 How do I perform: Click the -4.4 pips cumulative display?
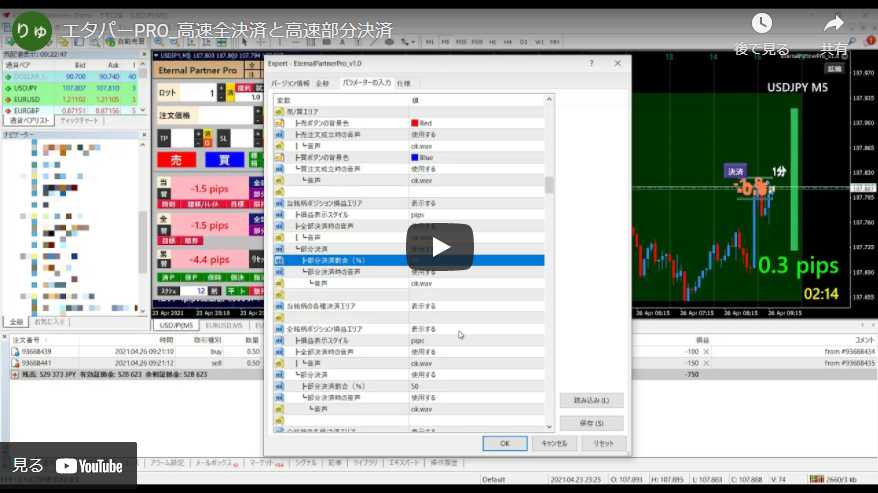point(209,259)
